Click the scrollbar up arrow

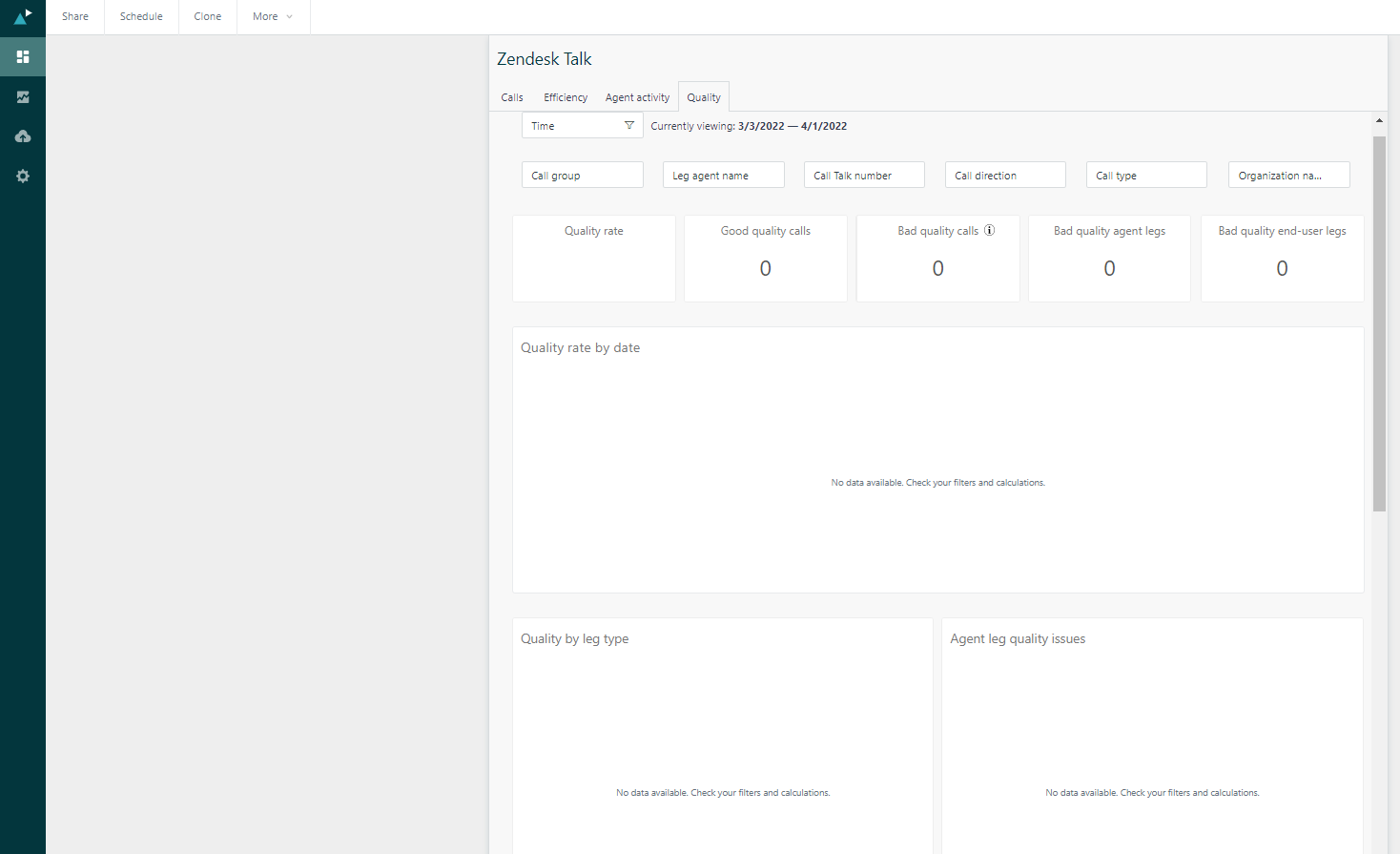[1379, 120]
